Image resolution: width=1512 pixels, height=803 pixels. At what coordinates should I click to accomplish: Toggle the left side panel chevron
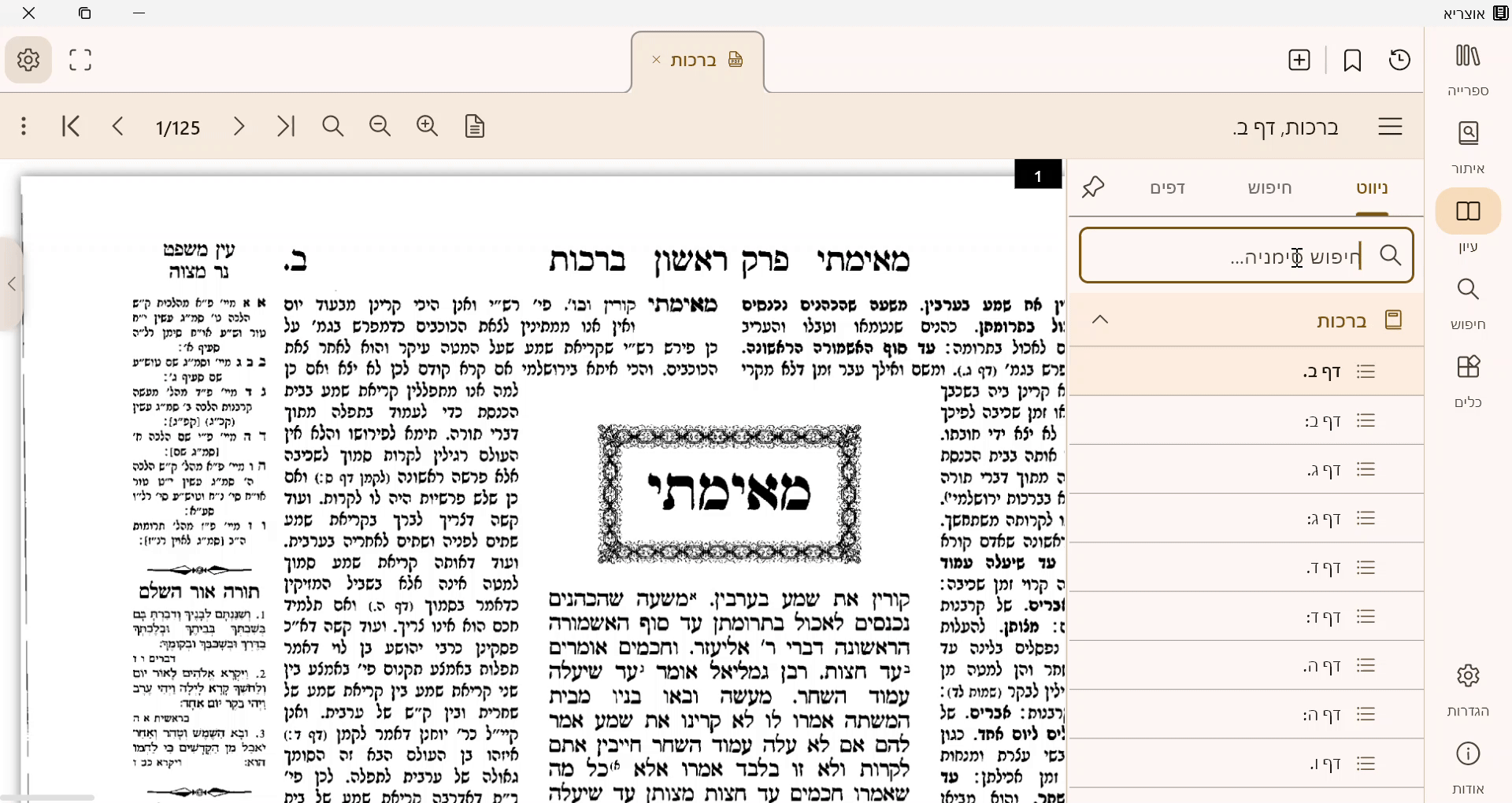12,285
